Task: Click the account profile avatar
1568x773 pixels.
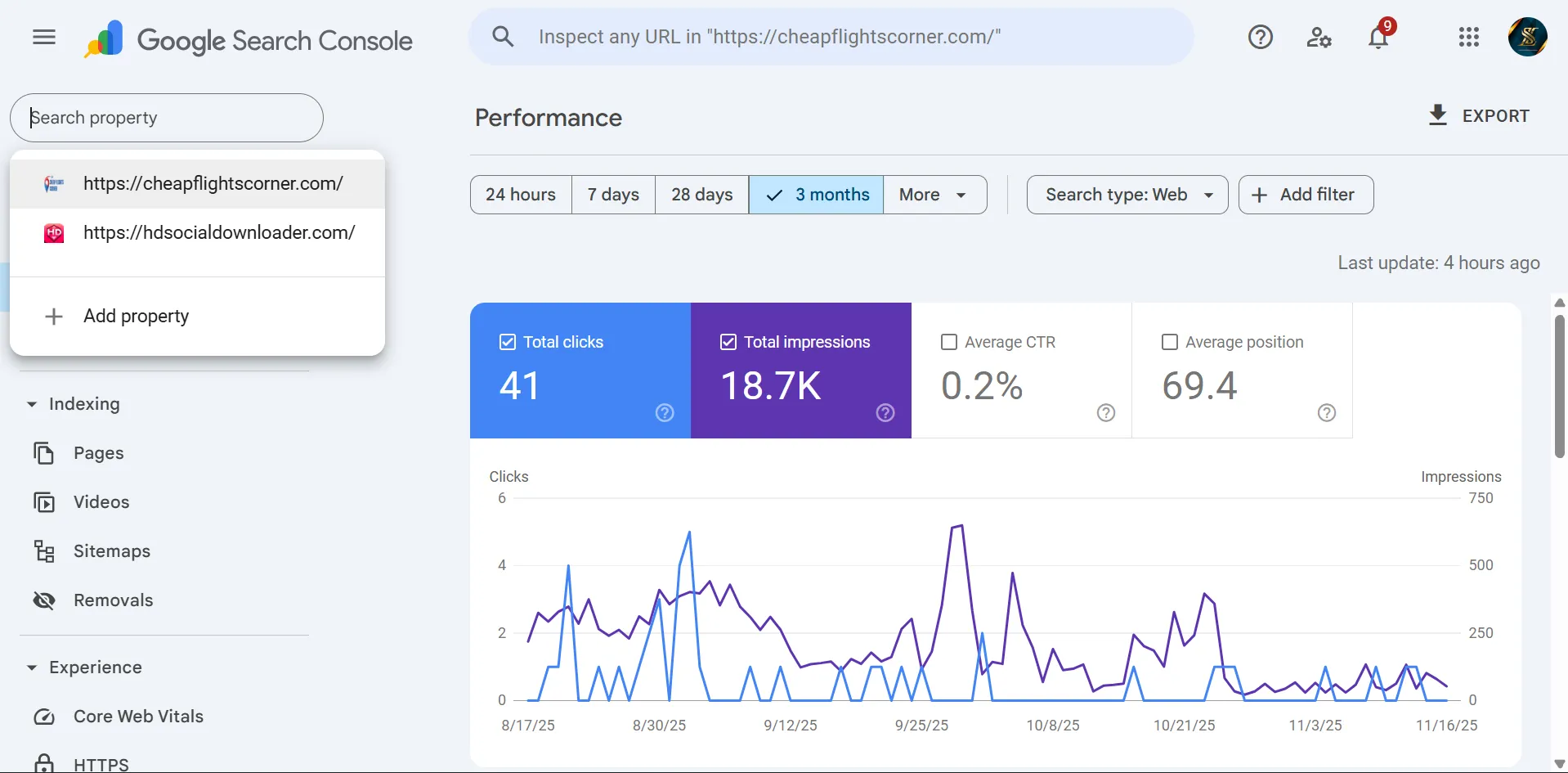Action: point(1527,38)
